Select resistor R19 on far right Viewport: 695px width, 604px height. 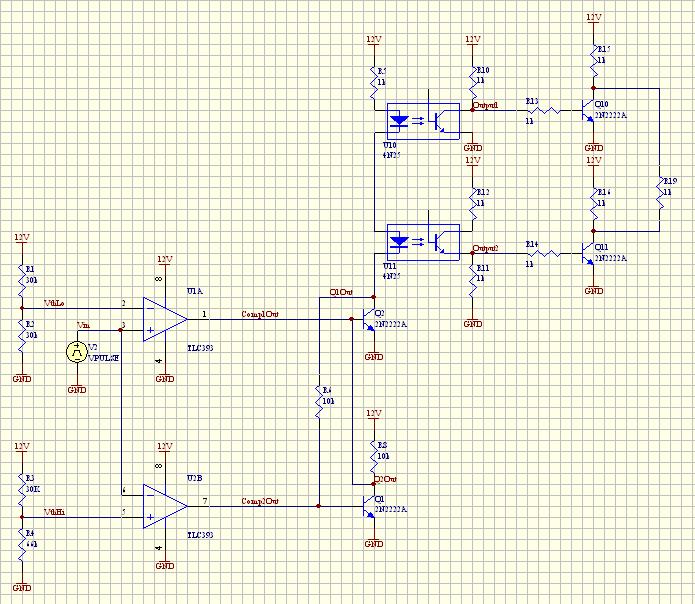[660, 192]
